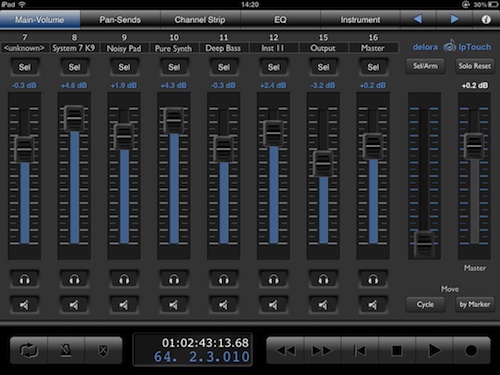This screenshot has height=375, width=500.
Task: Click the Deep Bass fader knob
Action: 224,149
